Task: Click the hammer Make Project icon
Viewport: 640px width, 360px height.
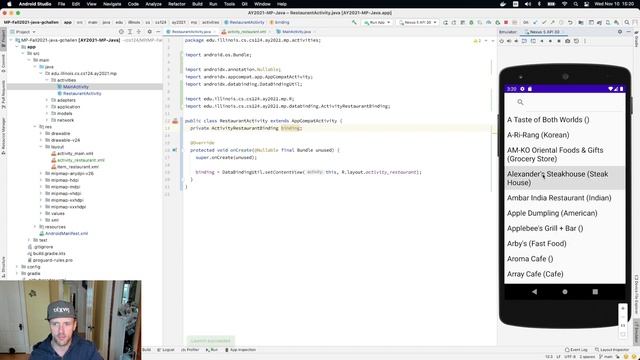Action: click(354, 22)
